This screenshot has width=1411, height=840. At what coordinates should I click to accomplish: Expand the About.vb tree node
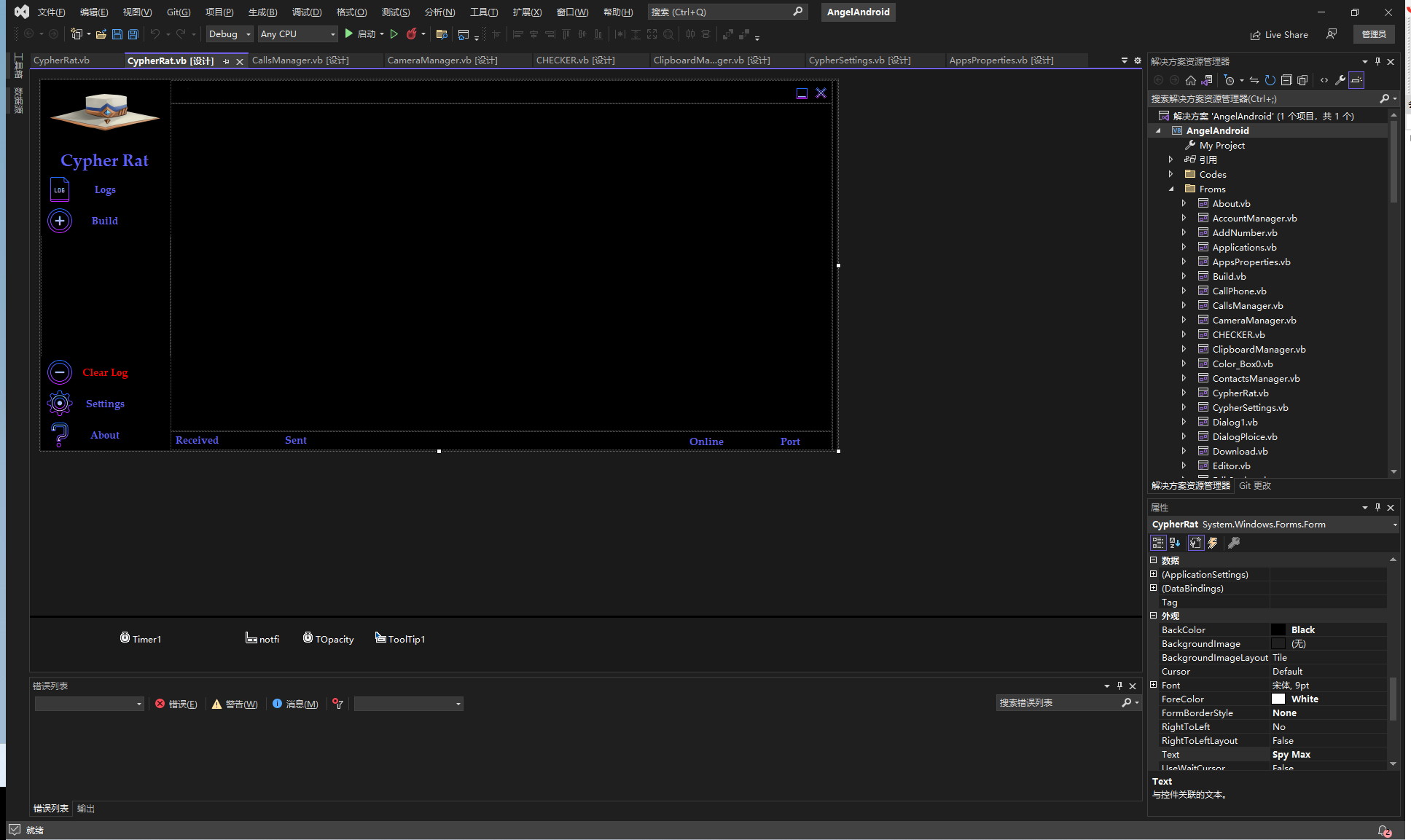click(1184, 203)
